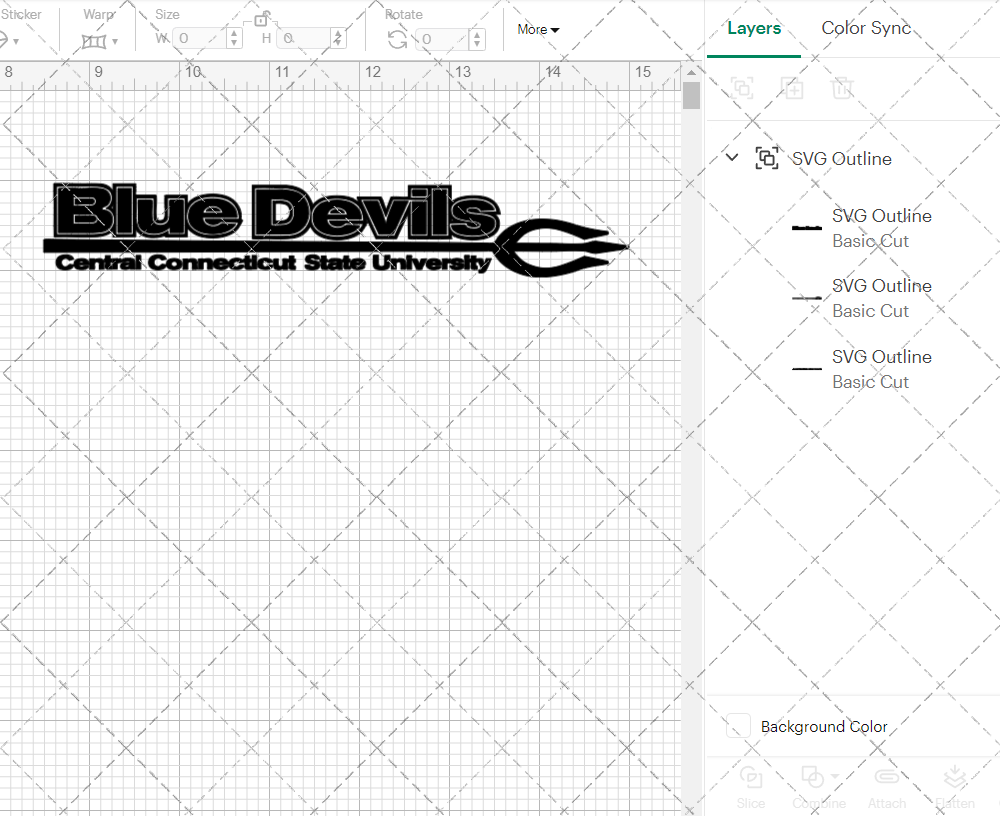1000x816 pixels.
Task: Open the Warp tool
Action: pos(96,40)
